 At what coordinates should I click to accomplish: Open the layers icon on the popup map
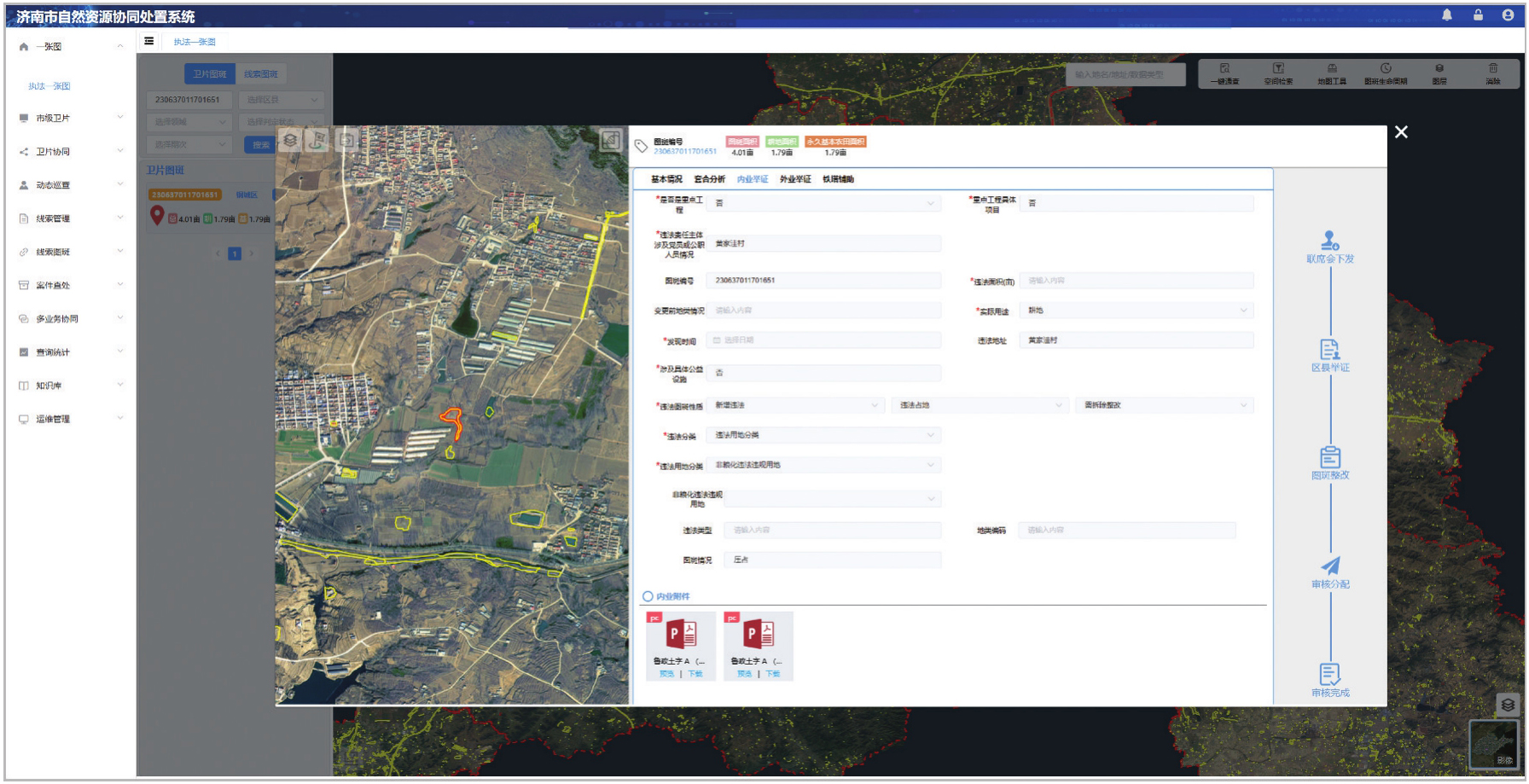tap(290, 140)
